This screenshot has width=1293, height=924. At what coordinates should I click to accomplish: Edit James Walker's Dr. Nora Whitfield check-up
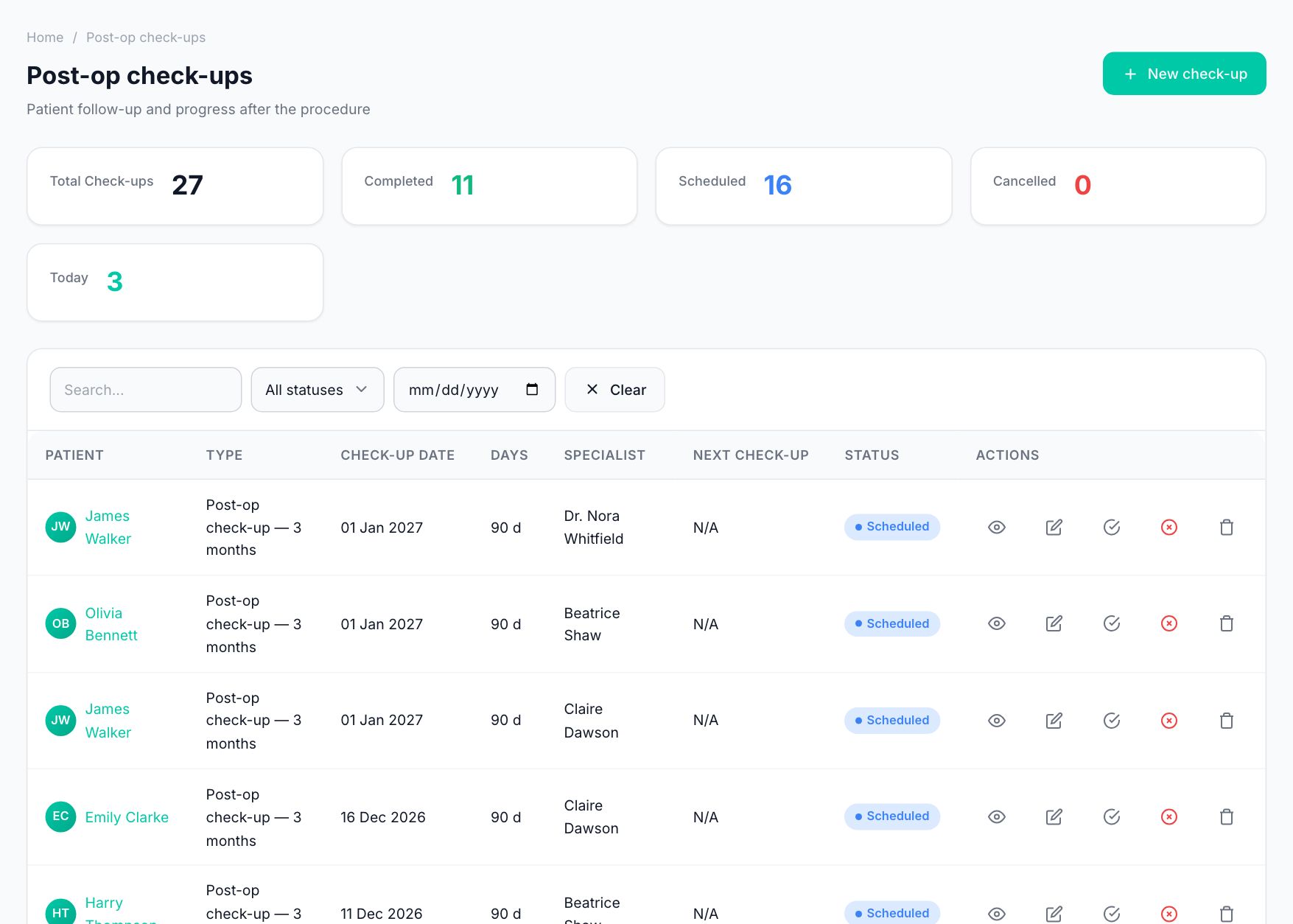(x=1054, y=528)
